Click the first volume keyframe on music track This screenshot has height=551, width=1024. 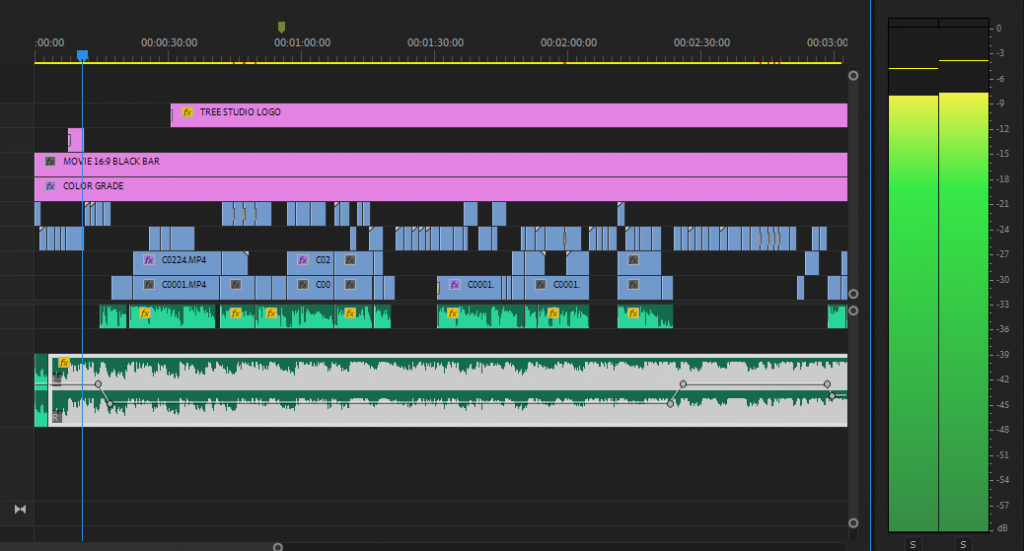[x=98, y=384]
